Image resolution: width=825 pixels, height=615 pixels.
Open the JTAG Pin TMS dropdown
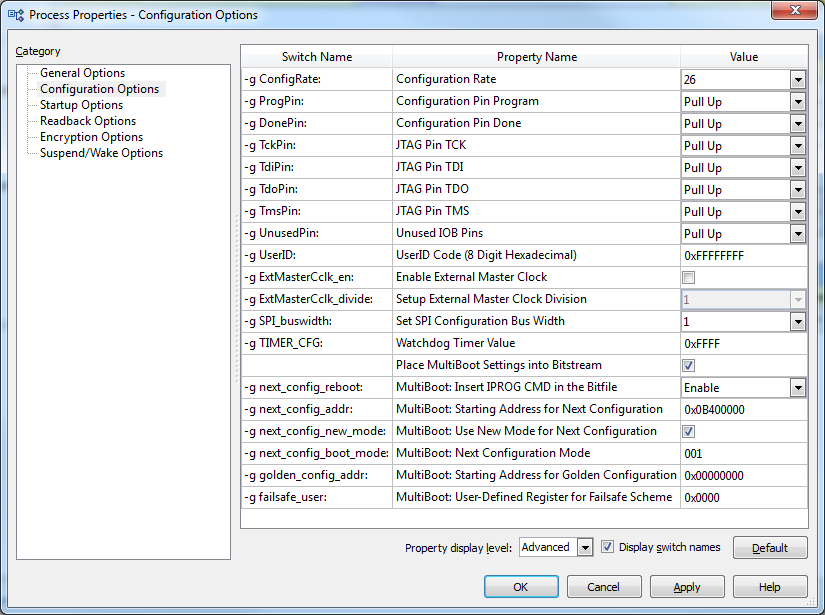pyautogui.click(x=798, y=212)
